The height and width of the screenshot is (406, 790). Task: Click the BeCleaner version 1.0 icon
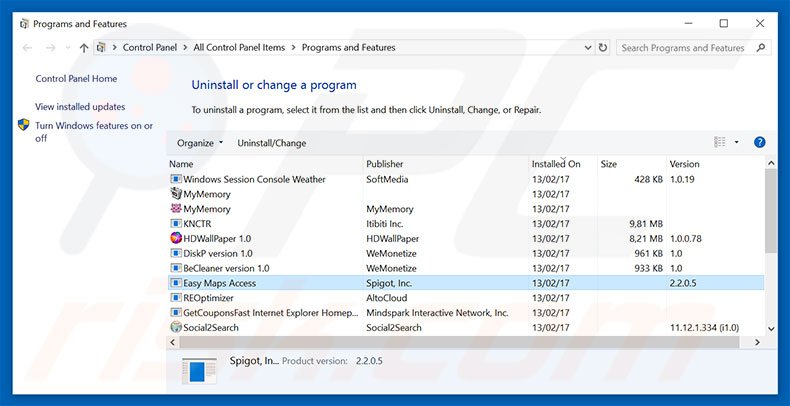(x=176, y=268)
